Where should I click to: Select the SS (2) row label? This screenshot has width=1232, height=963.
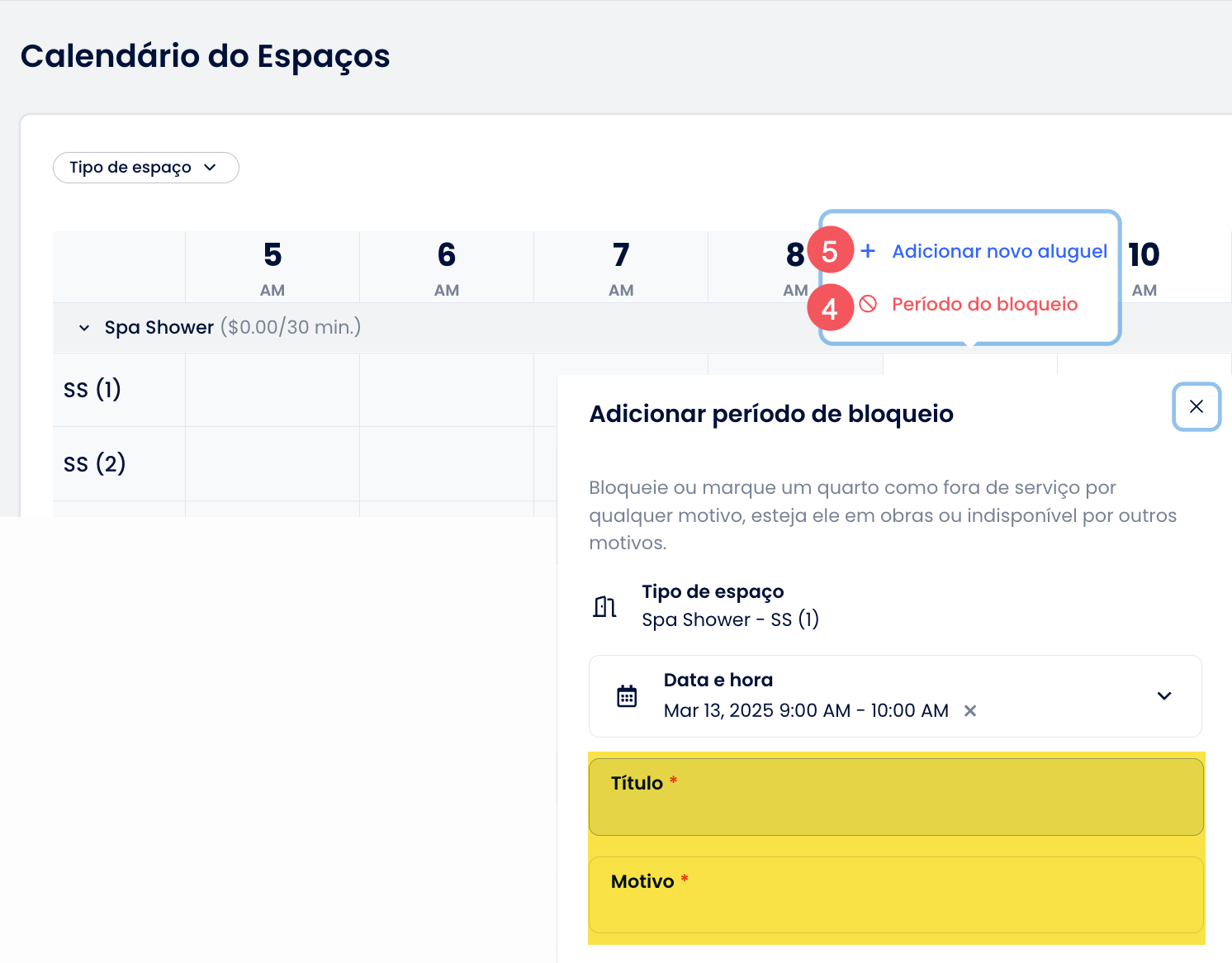(94, 463)
